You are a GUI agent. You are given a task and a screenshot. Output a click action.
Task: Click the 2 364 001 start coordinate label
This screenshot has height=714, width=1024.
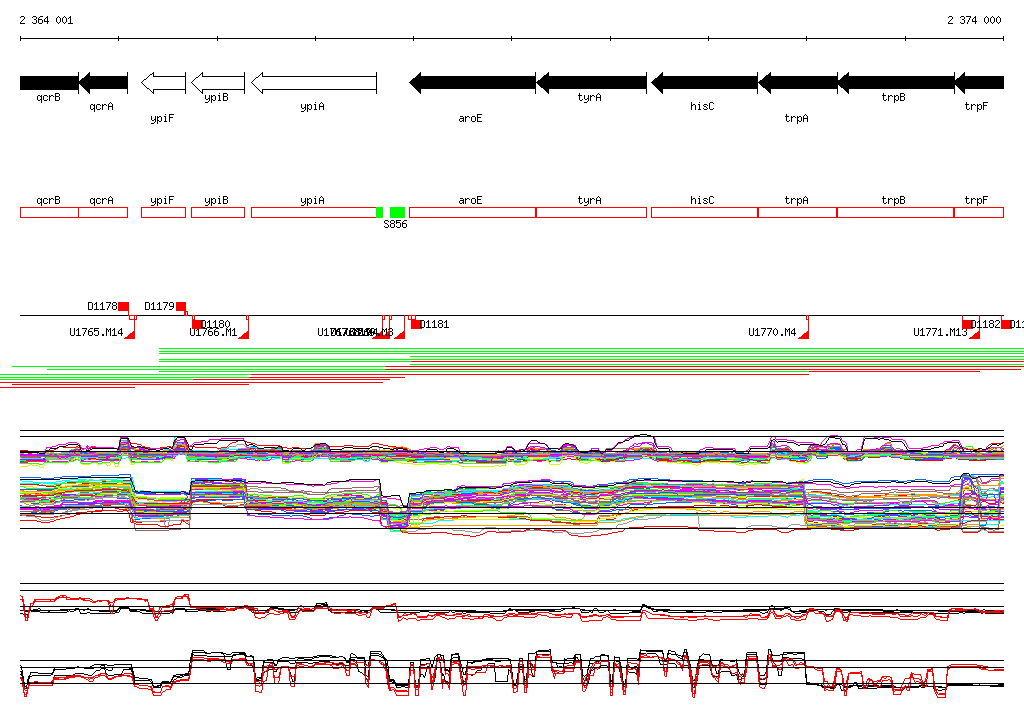click(x=46, y=20)
